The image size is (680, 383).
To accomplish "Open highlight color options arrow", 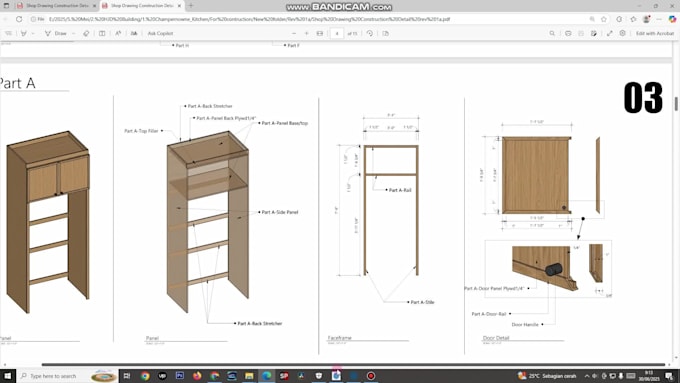I will tap(33, 33).
